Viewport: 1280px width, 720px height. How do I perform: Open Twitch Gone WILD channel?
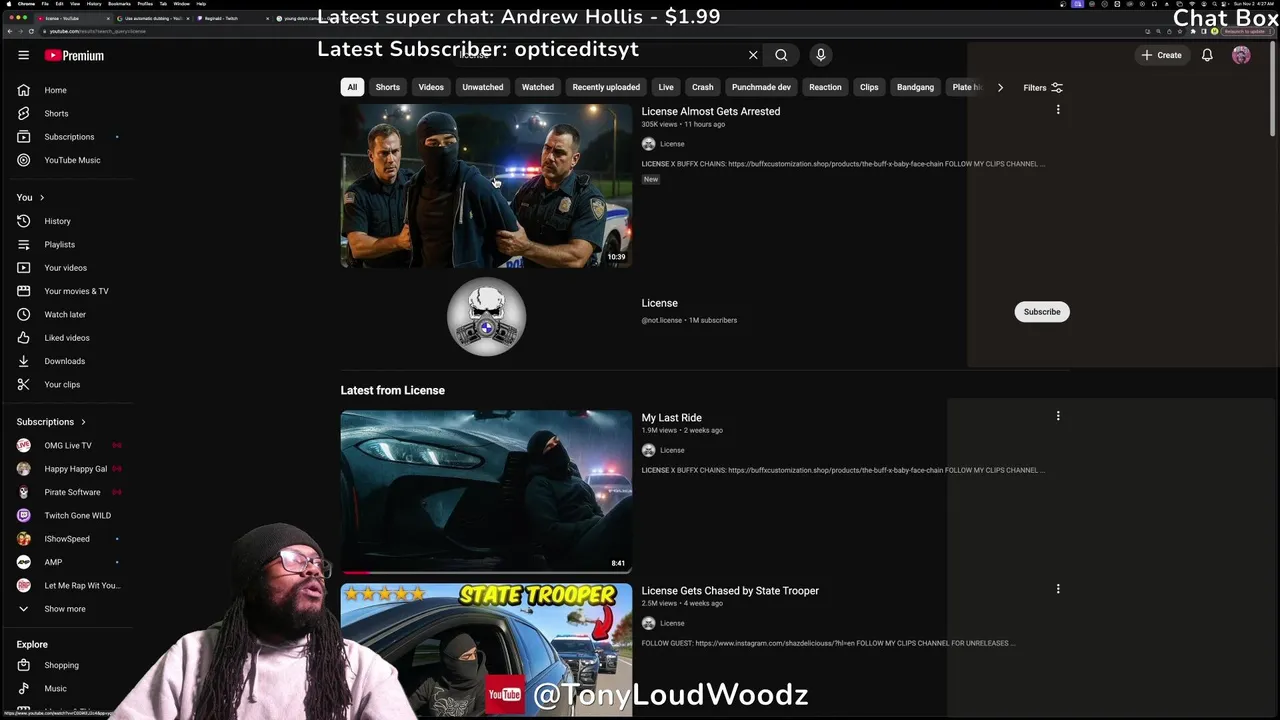(x=66, y=515)
